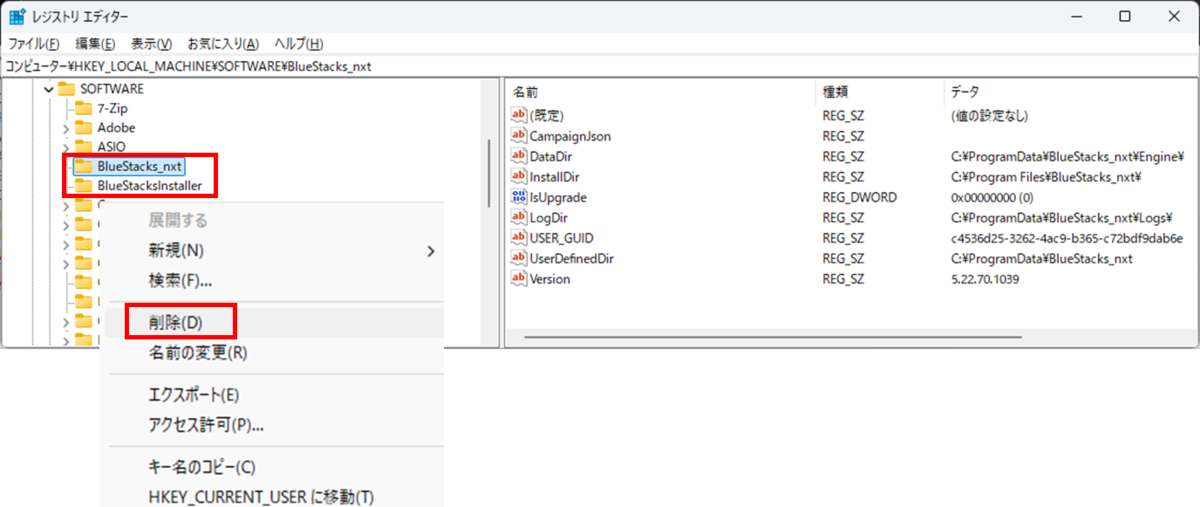Open the お気に入り(A) menu

pyautogui.click(x=223, y=44)
